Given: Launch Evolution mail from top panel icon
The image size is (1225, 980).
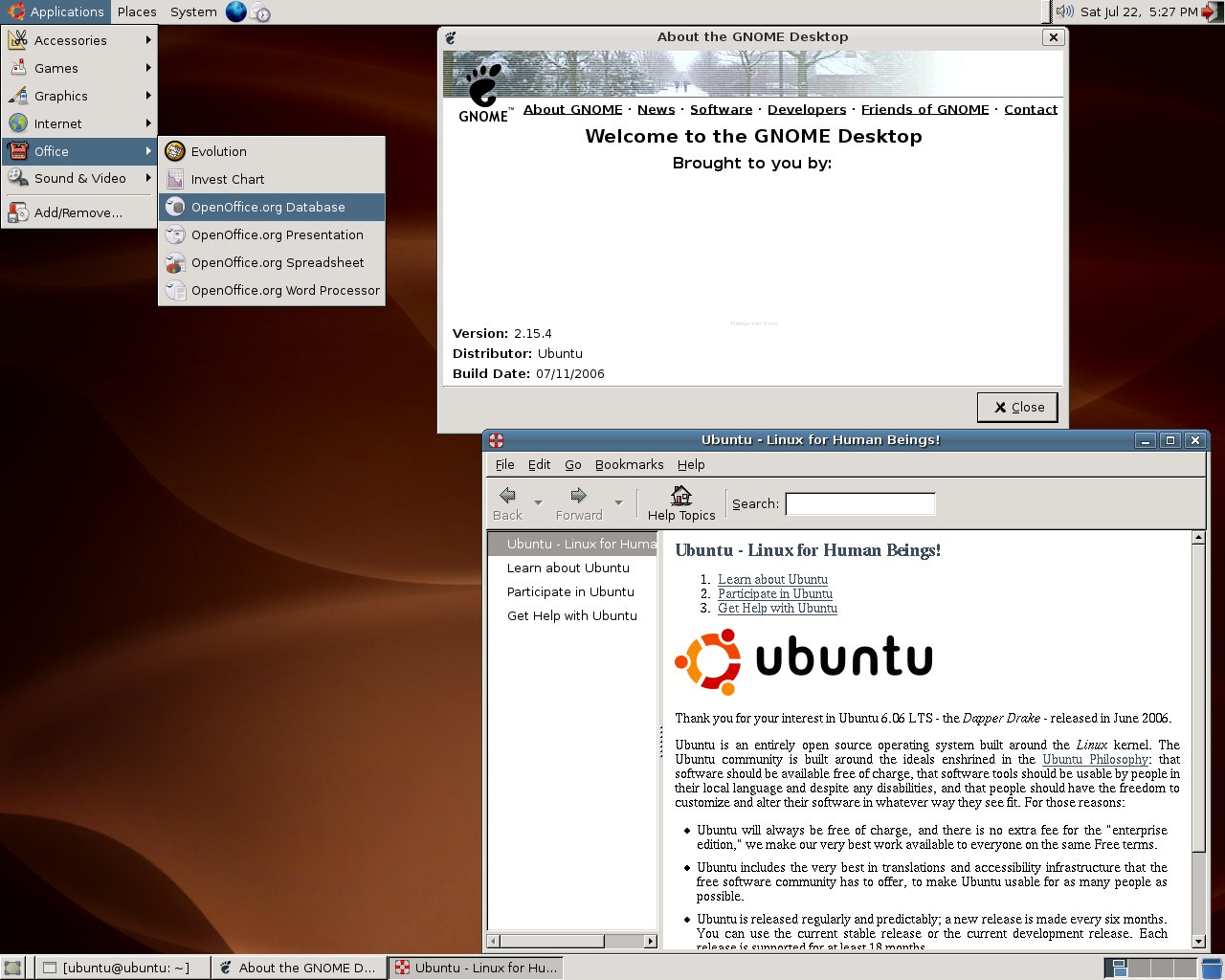Looking at the screenshot, I should [260, 12].
